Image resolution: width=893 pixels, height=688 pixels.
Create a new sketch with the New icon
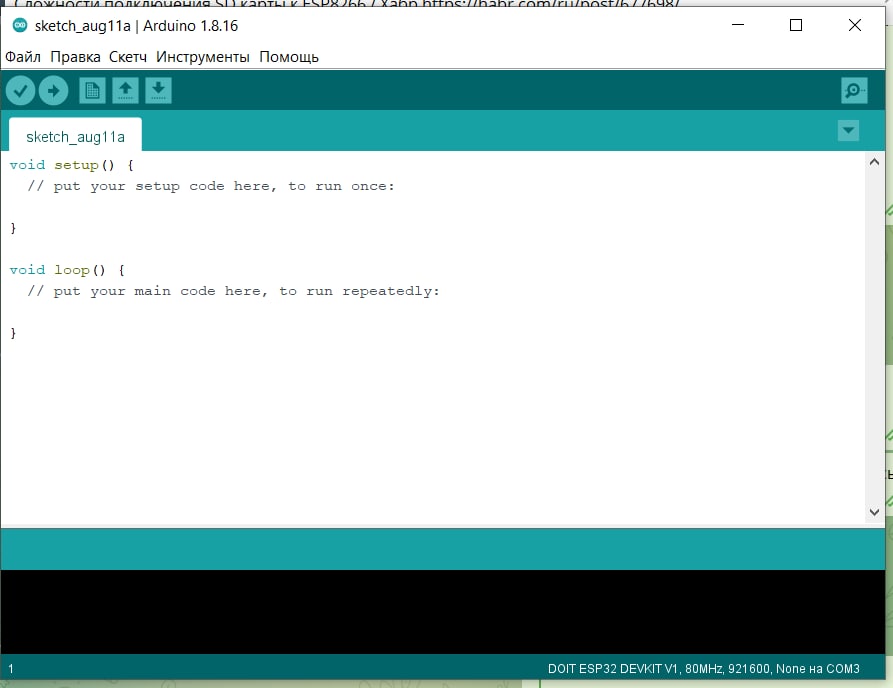(92, 91)
